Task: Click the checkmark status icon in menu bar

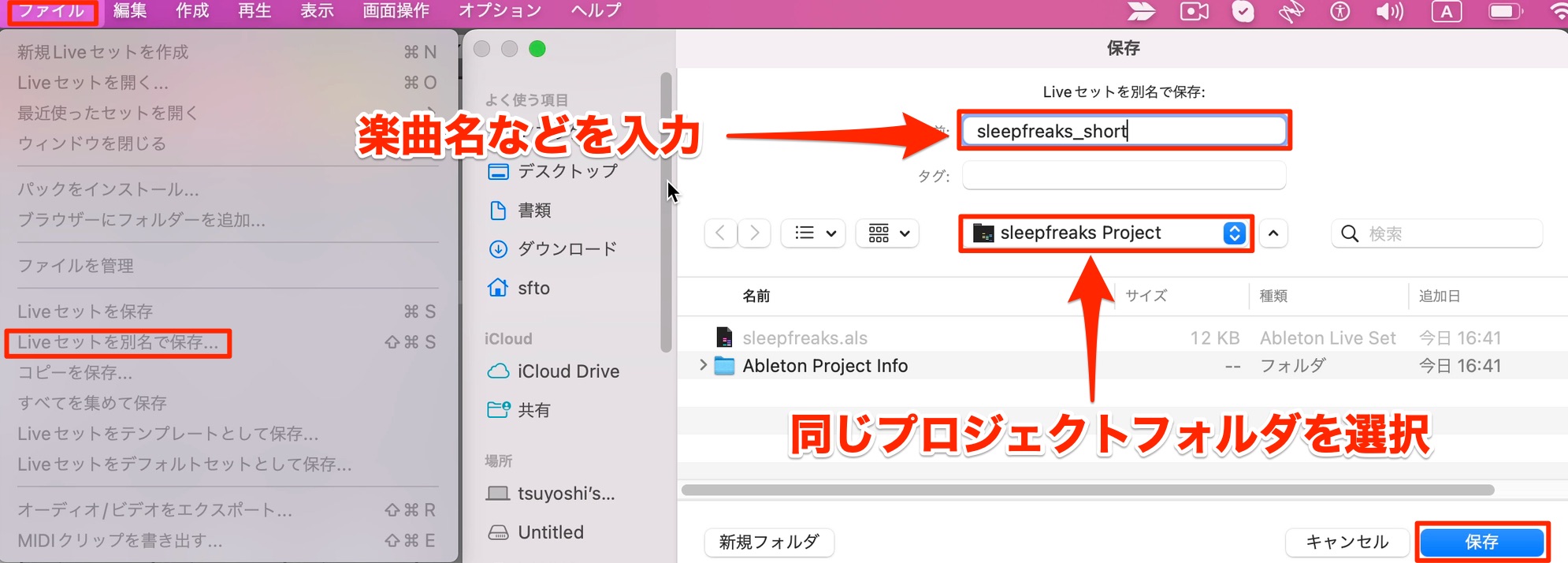Action: pyautogui.click(x=1243, y=11)
